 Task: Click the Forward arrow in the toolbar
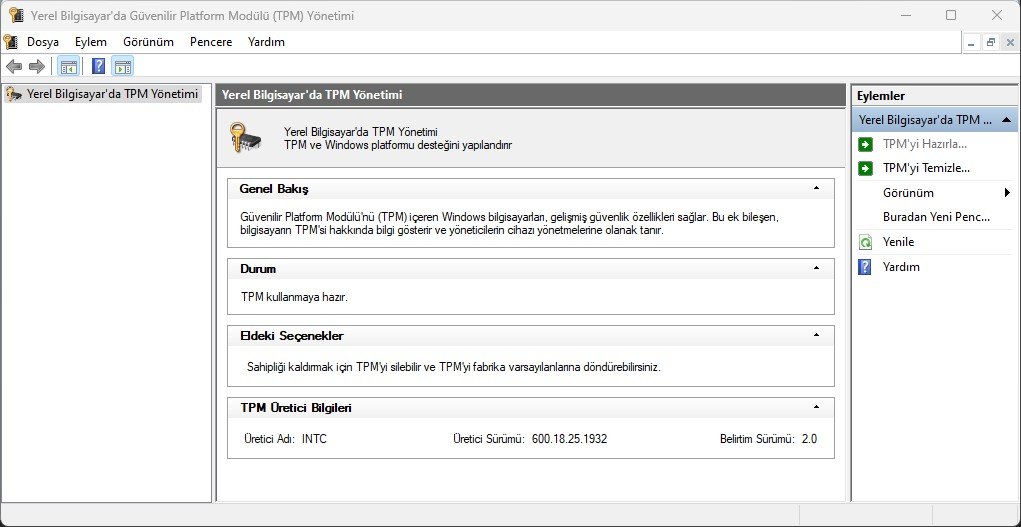[37, 67]
